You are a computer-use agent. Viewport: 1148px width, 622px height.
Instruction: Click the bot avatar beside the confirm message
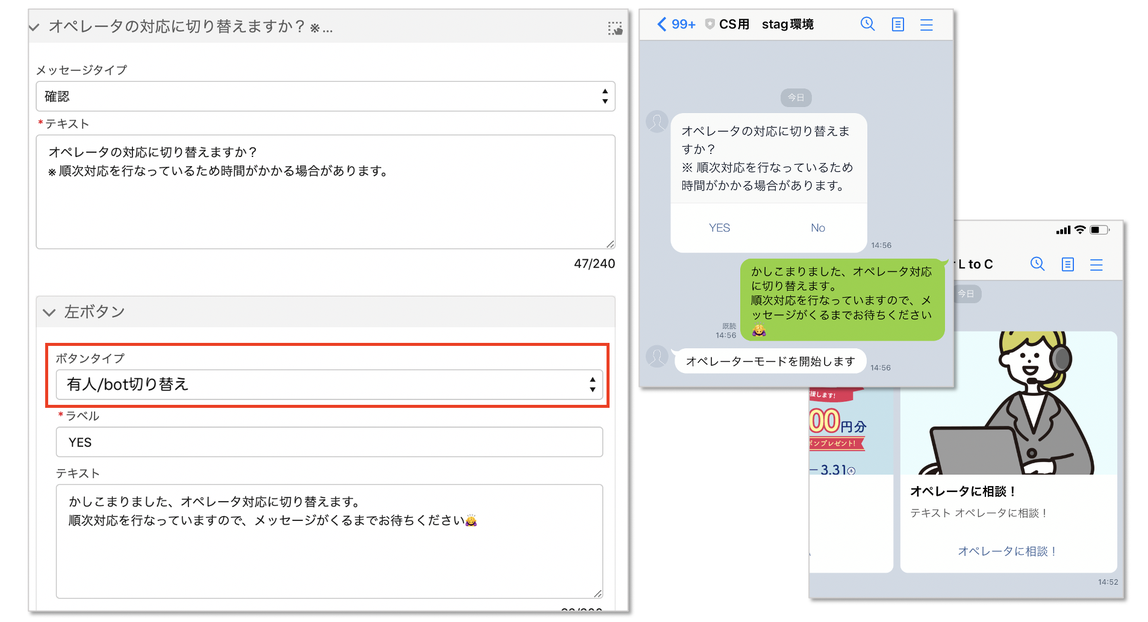coord(657,121)
